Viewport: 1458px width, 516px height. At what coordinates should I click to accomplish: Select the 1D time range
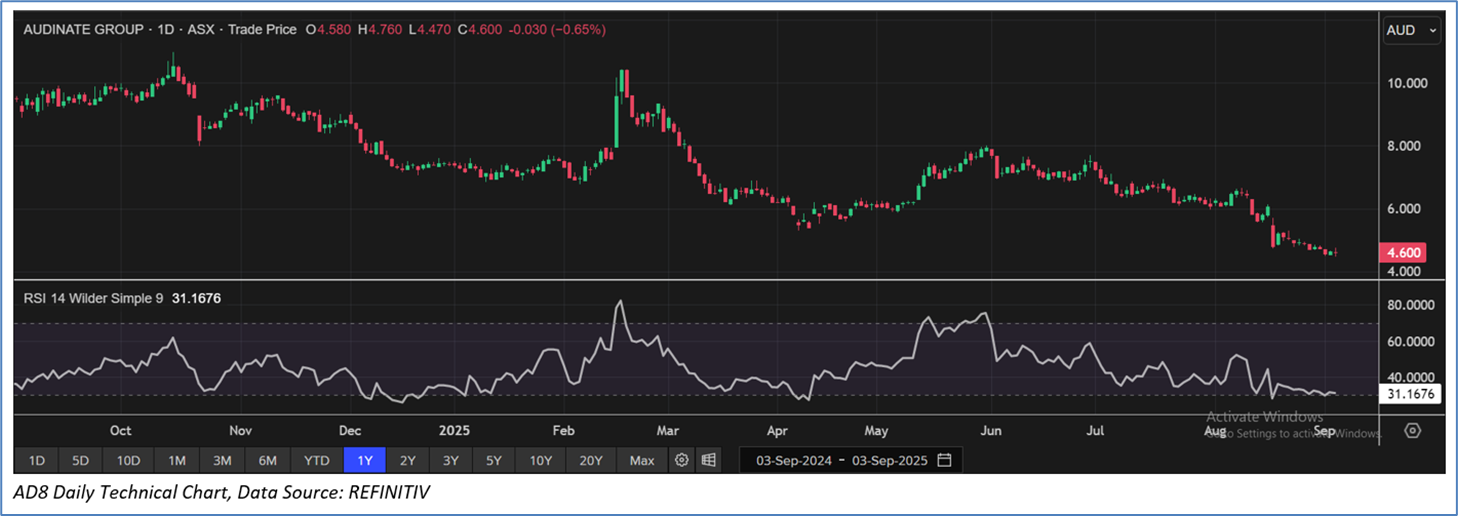36,460
